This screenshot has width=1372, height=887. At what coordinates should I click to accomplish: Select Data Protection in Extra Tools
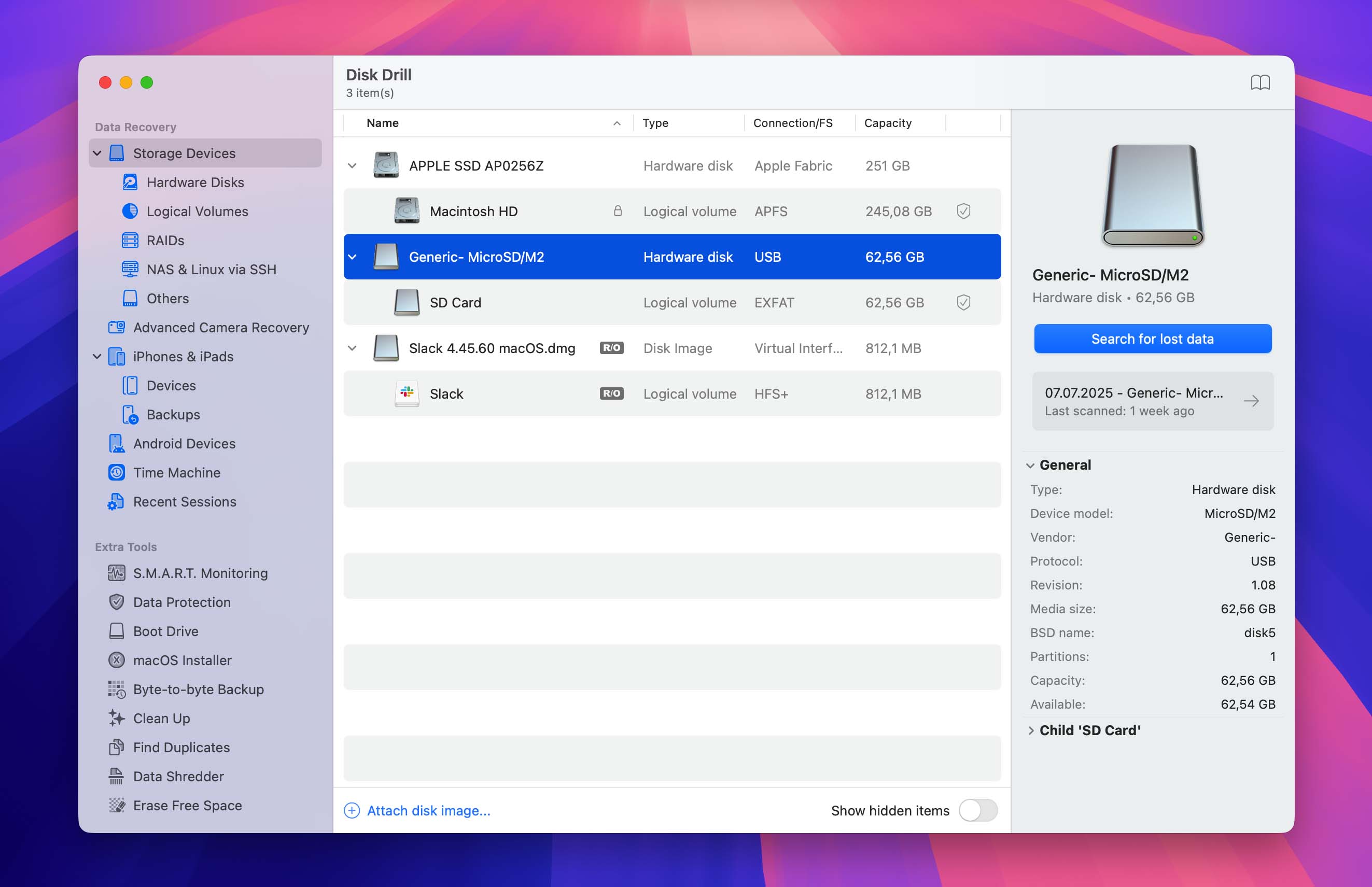point(205,602)
